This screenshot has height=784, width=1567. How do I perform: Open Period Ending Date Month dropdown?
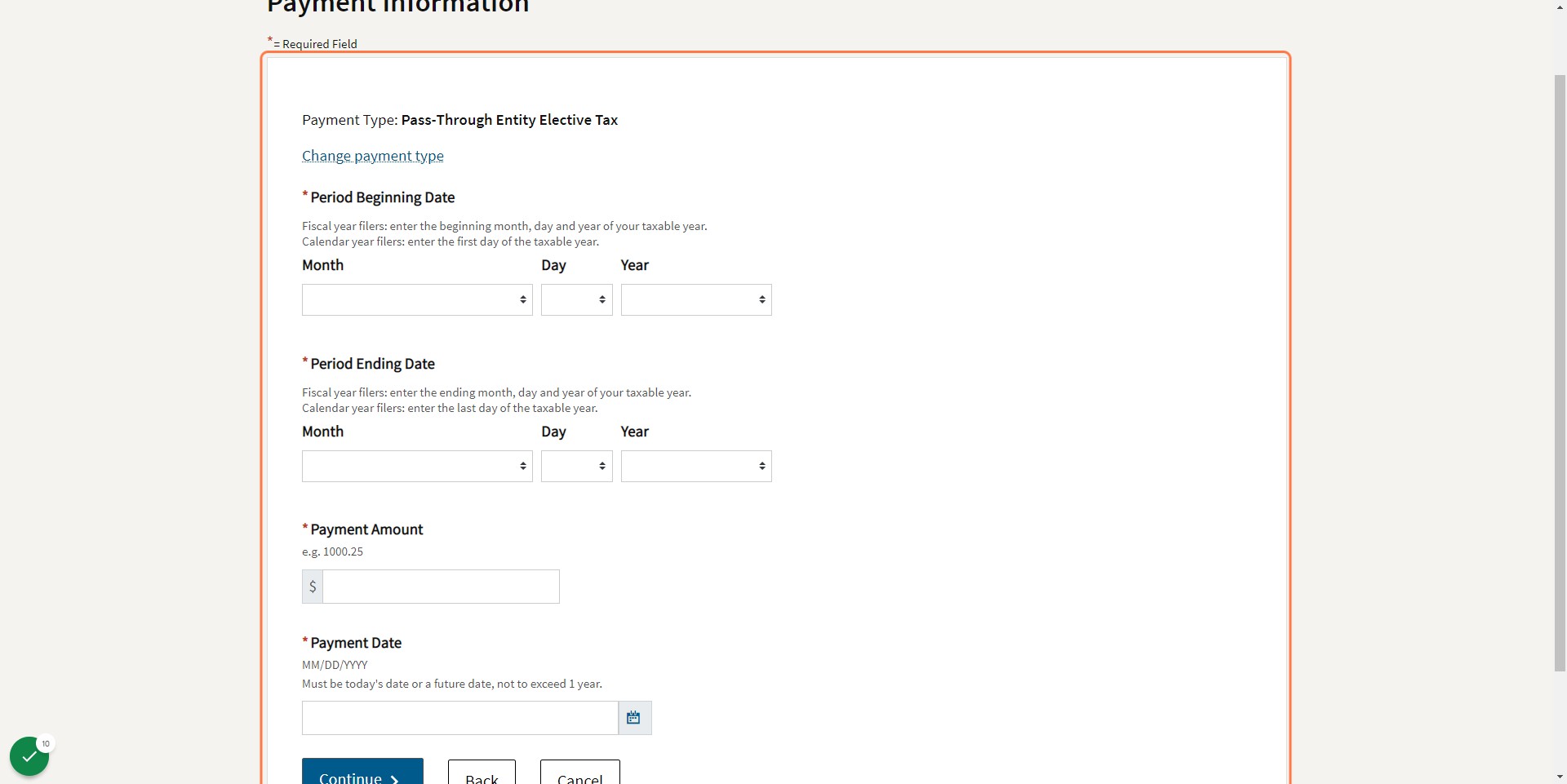click(x=417, y=466)
